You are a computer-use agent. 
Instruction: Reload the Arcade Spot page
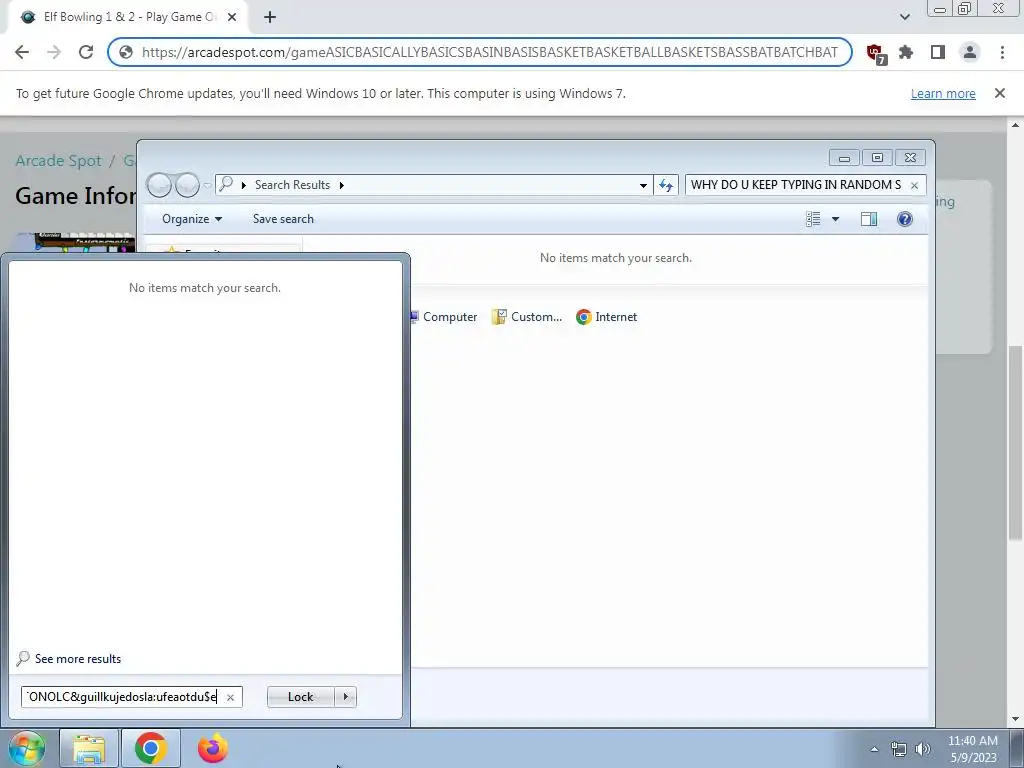pyautogui.click(x=86, y=52)
